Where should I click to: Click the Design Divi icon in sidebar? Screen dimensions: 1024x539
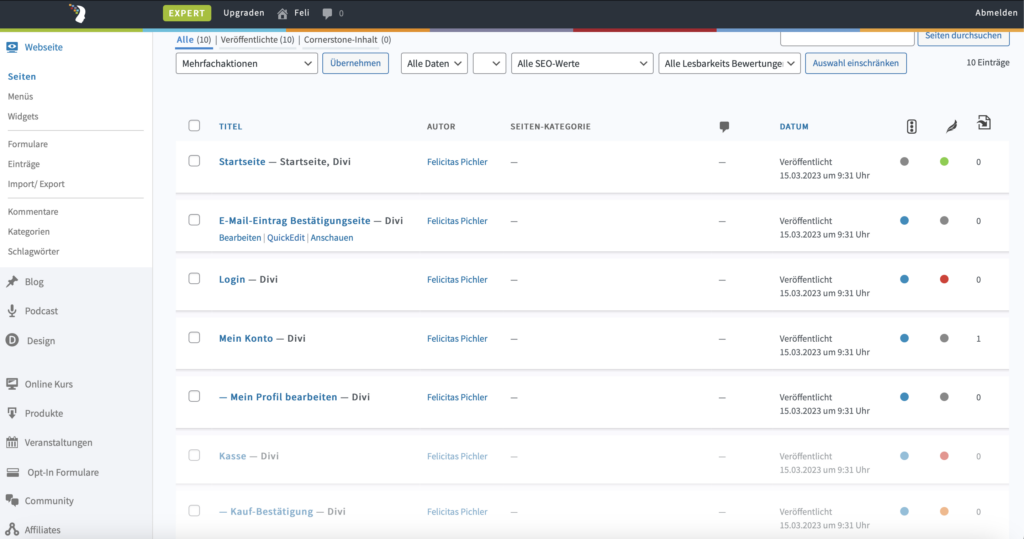coord(12,340)
